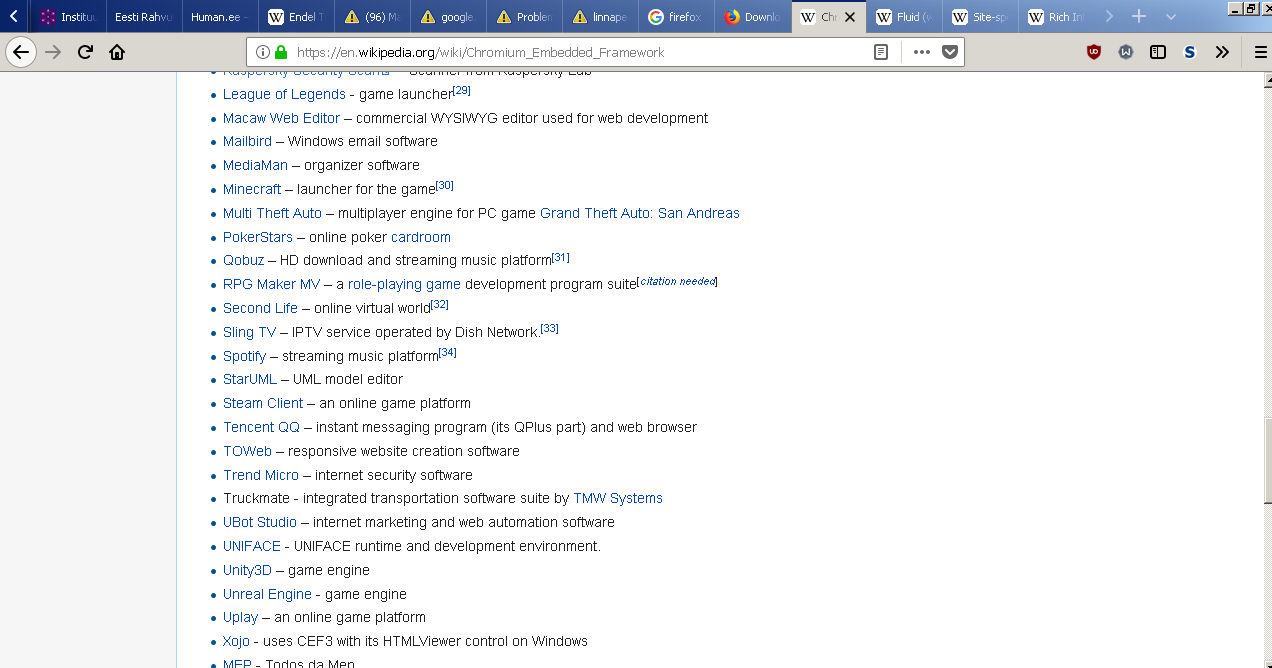
Task: Open the Macaw Web Editor link
Action: point(281,118)
